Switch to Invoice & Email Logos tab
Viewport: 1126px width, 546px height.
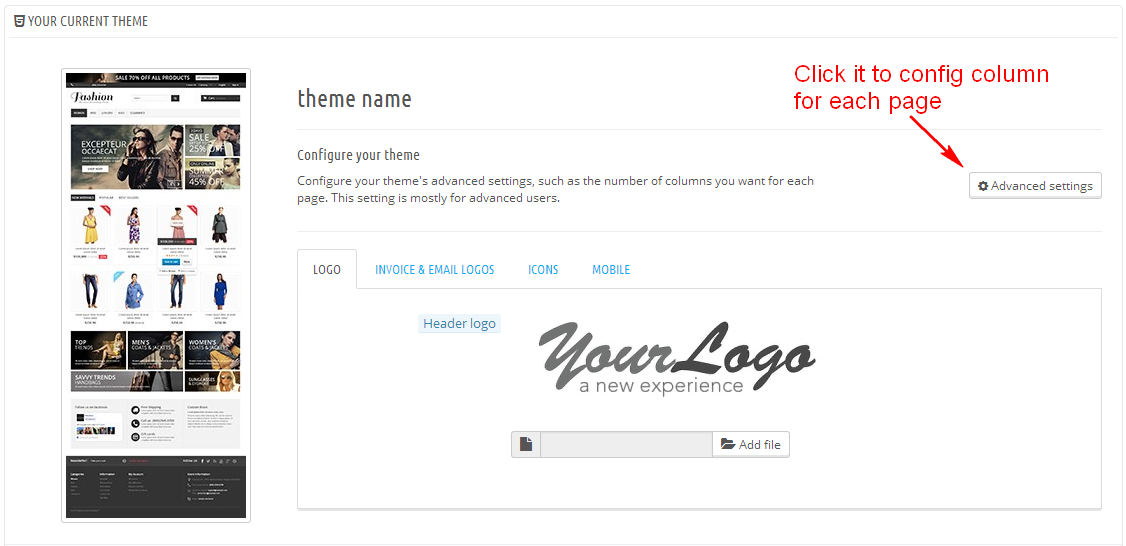(x=434, y=270)
